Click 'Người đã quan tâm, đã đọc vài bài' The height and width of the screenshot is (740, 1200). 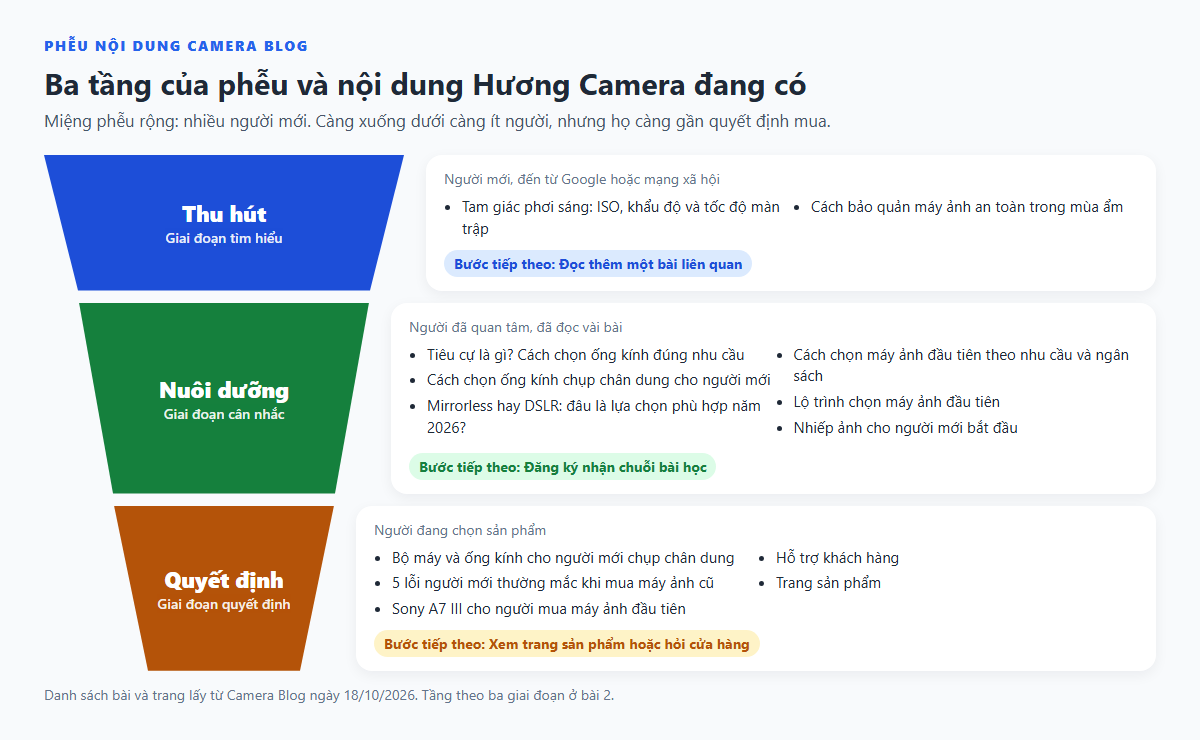516,327
